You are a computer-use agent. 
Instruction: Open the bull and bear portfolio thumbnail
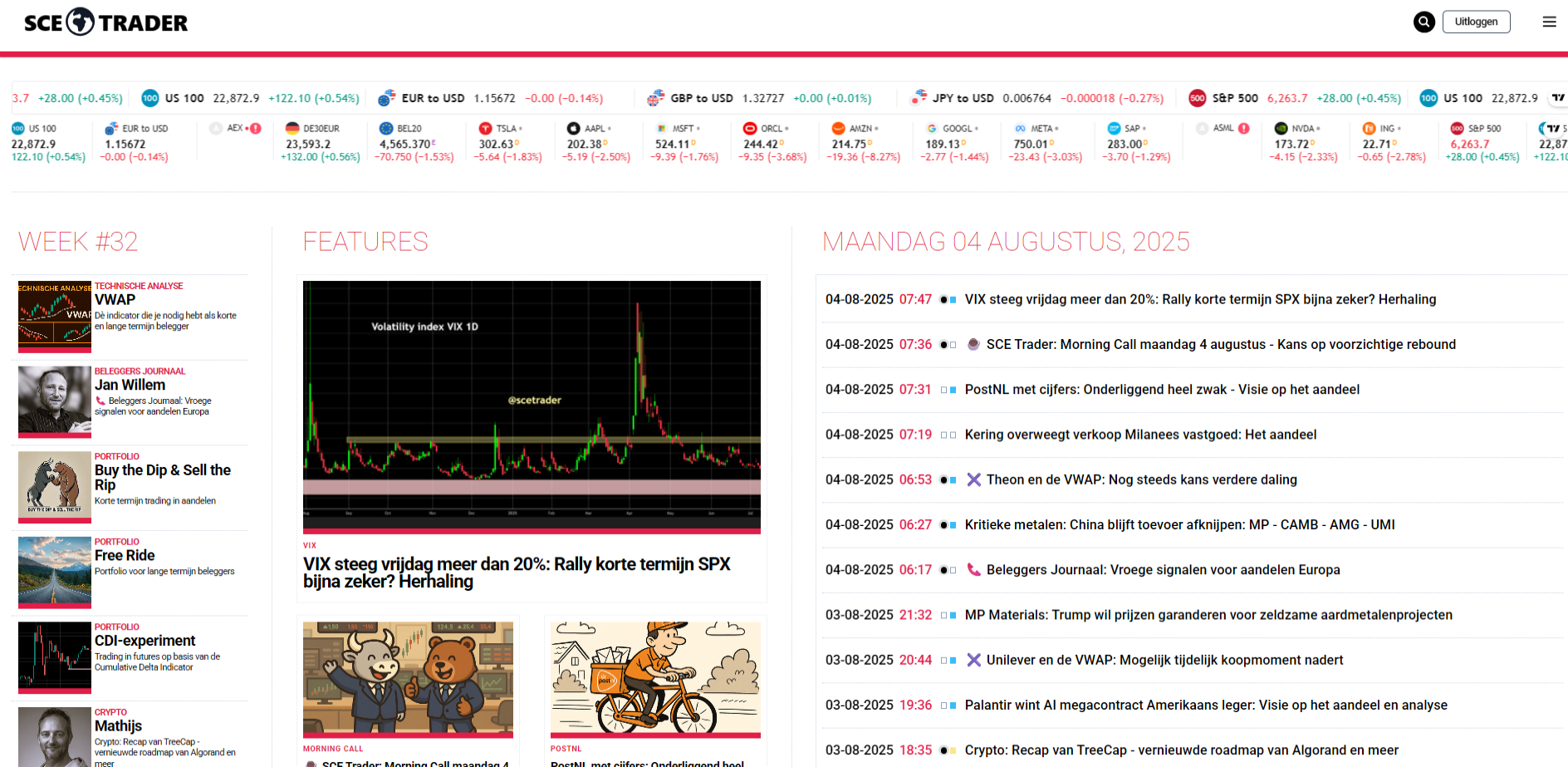[x=55, y=487]
